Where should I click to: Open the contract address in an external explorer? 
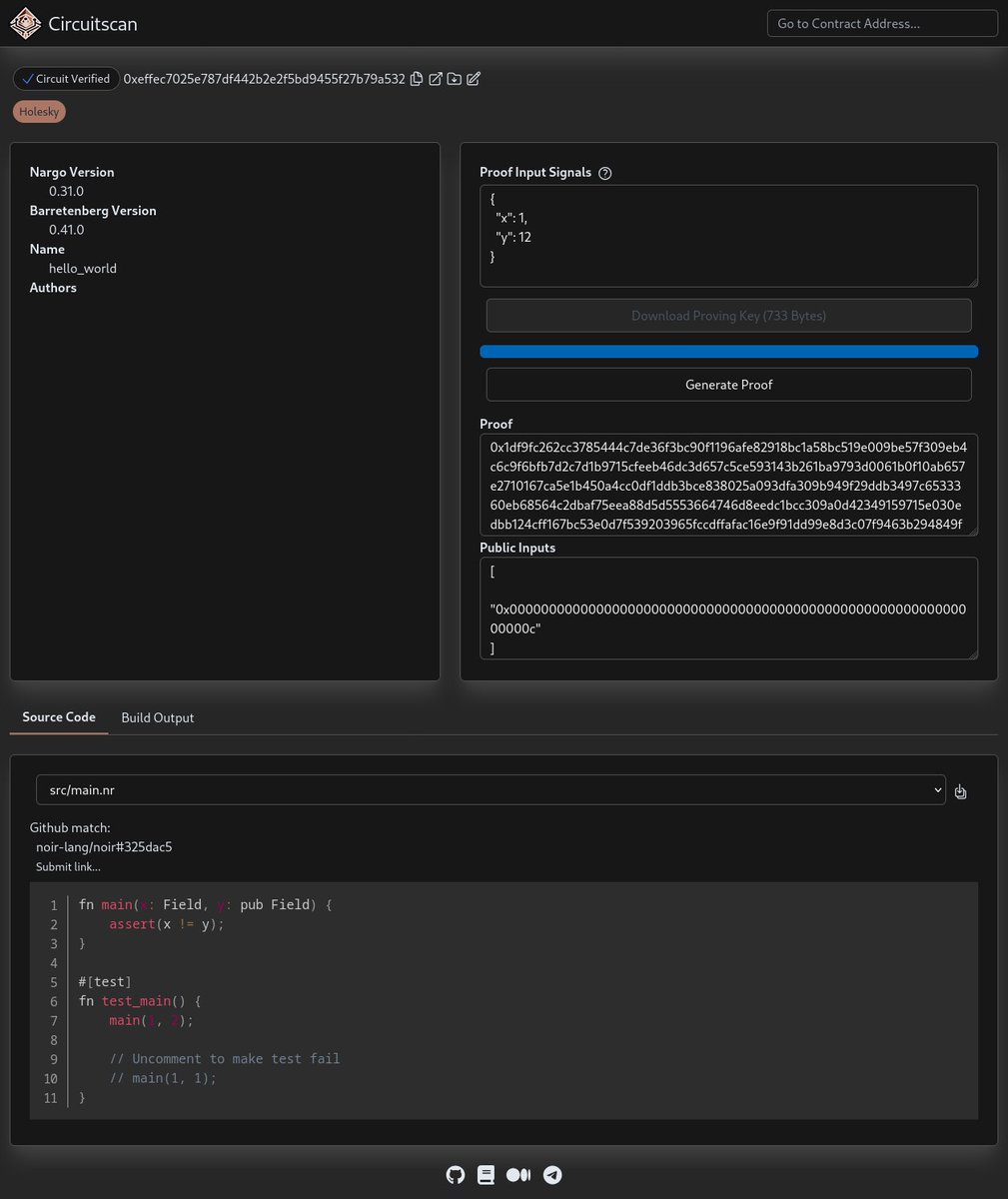[436, 79]
